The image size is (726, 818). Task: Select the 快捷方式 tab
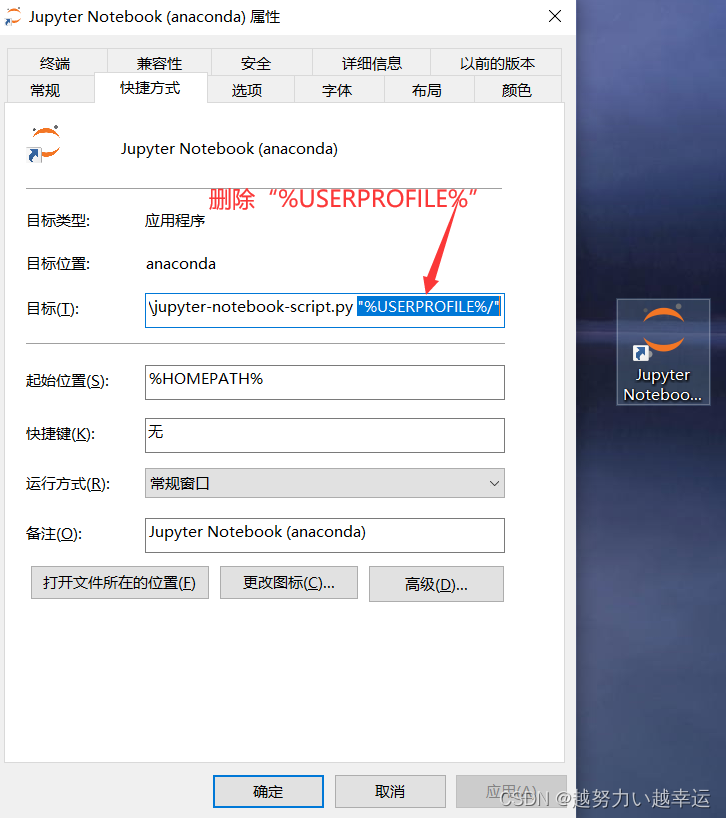150,88
